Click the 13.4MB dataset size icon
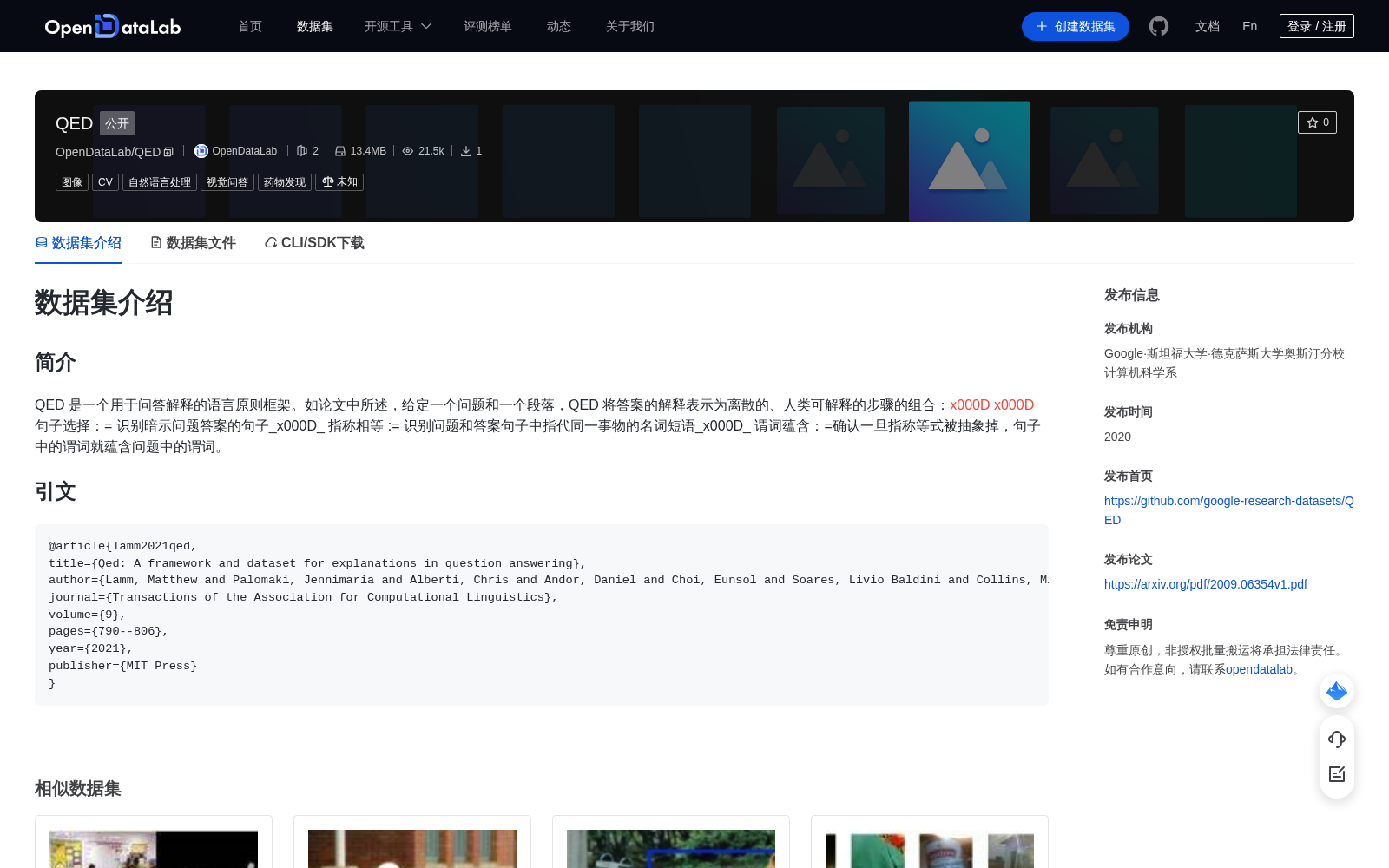This screenshot has height=868, width=1389. 340,151
